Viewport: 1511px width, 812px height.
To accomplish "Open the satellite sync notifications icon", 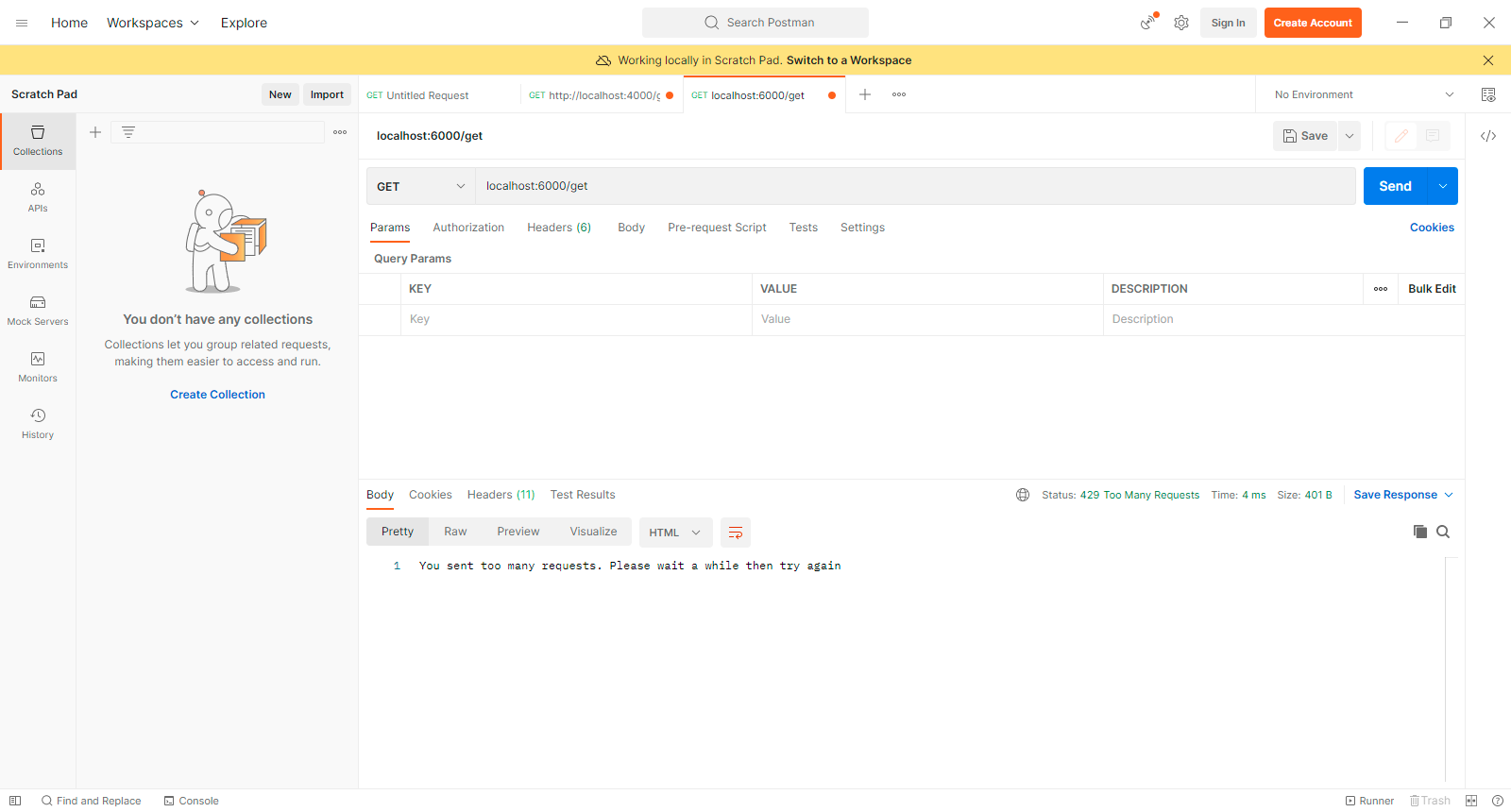I will (1148, 22).
